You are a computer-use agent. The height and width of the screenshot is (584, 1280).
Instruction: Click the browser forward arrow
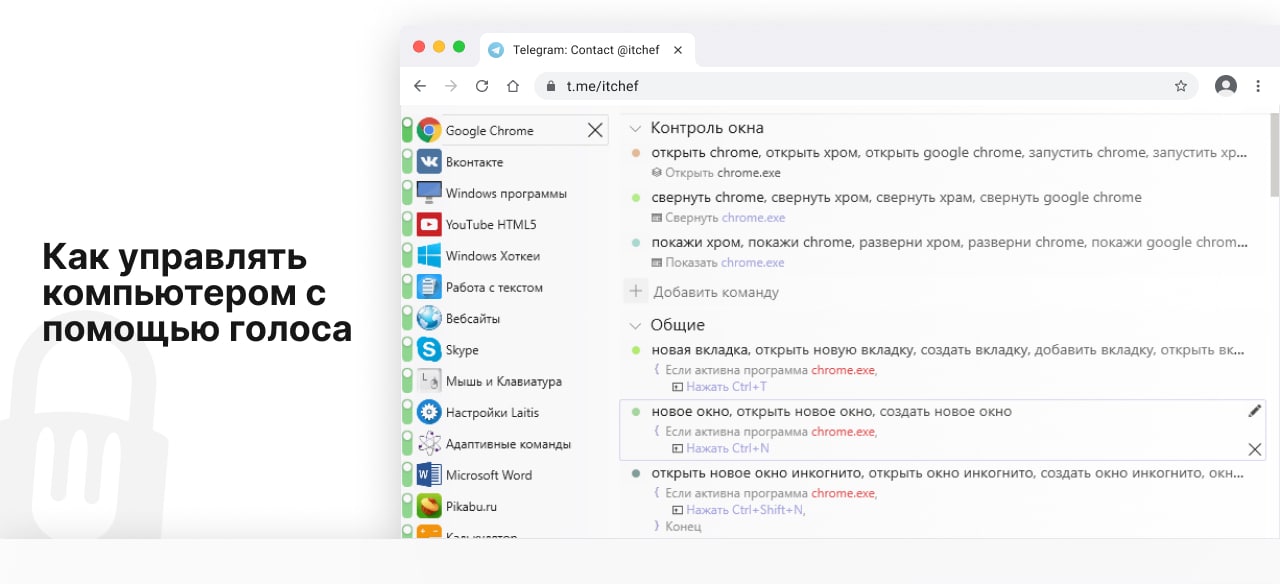tap(451, 86)
